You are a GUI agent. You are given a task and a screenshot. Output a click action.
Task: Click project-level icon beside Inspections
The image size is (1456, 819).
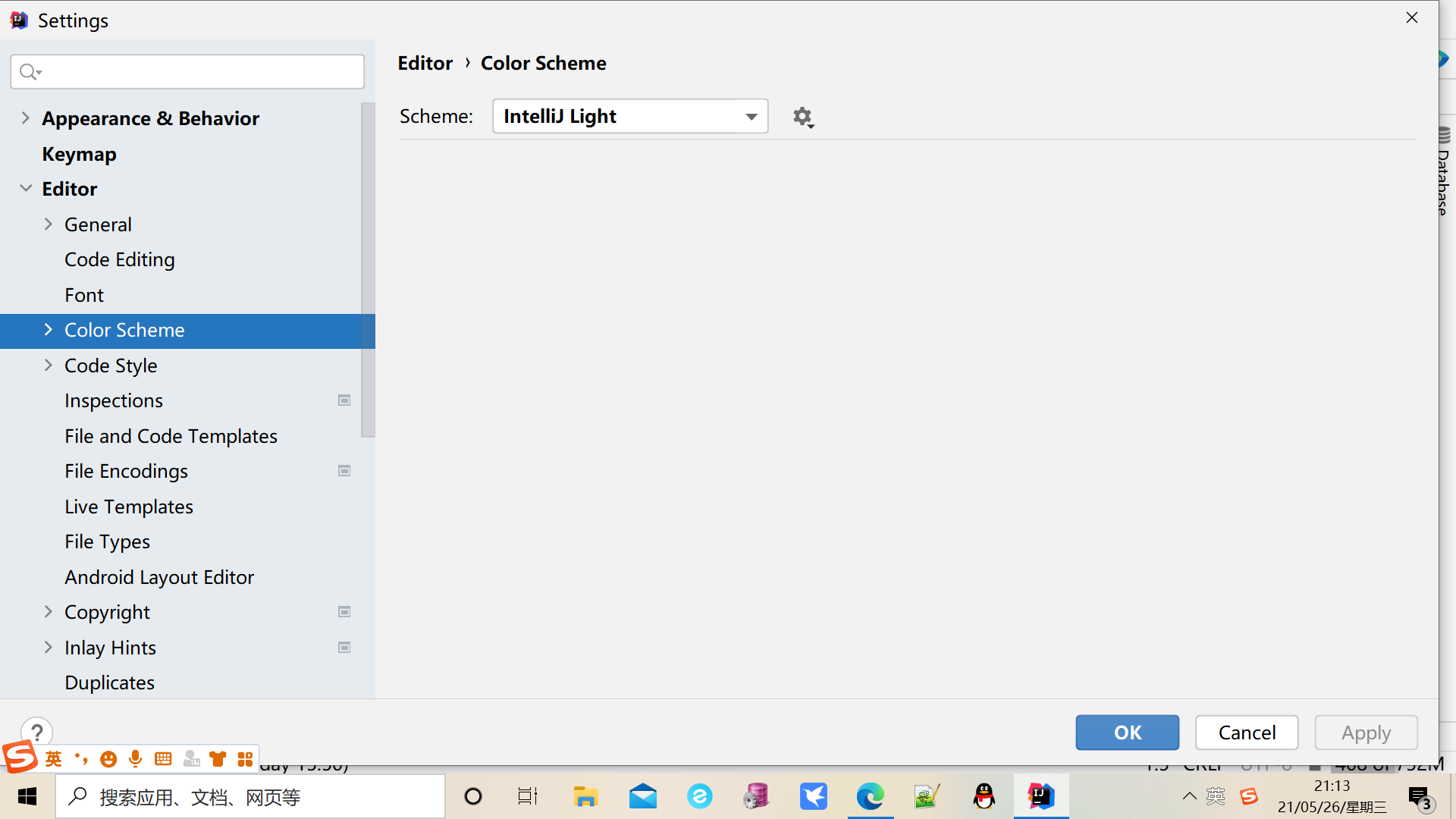[344, 400]
